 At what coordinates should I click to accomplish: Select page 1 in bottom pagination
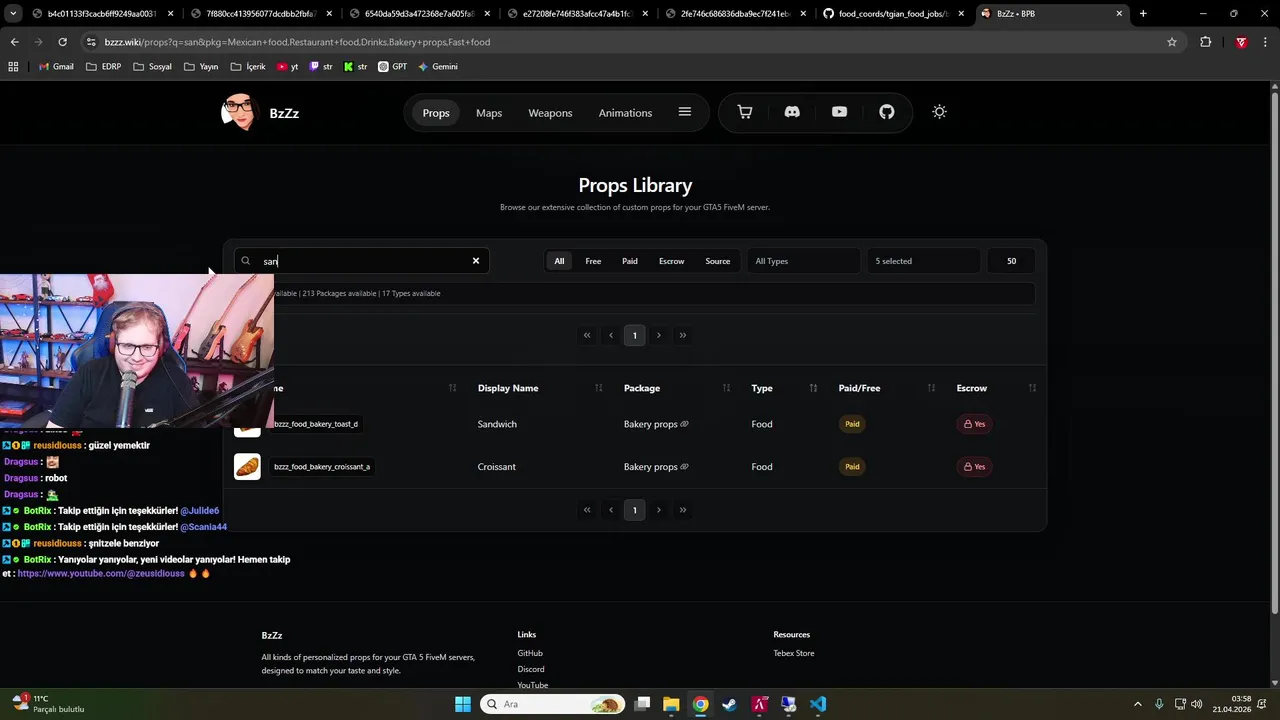point(634,510)
